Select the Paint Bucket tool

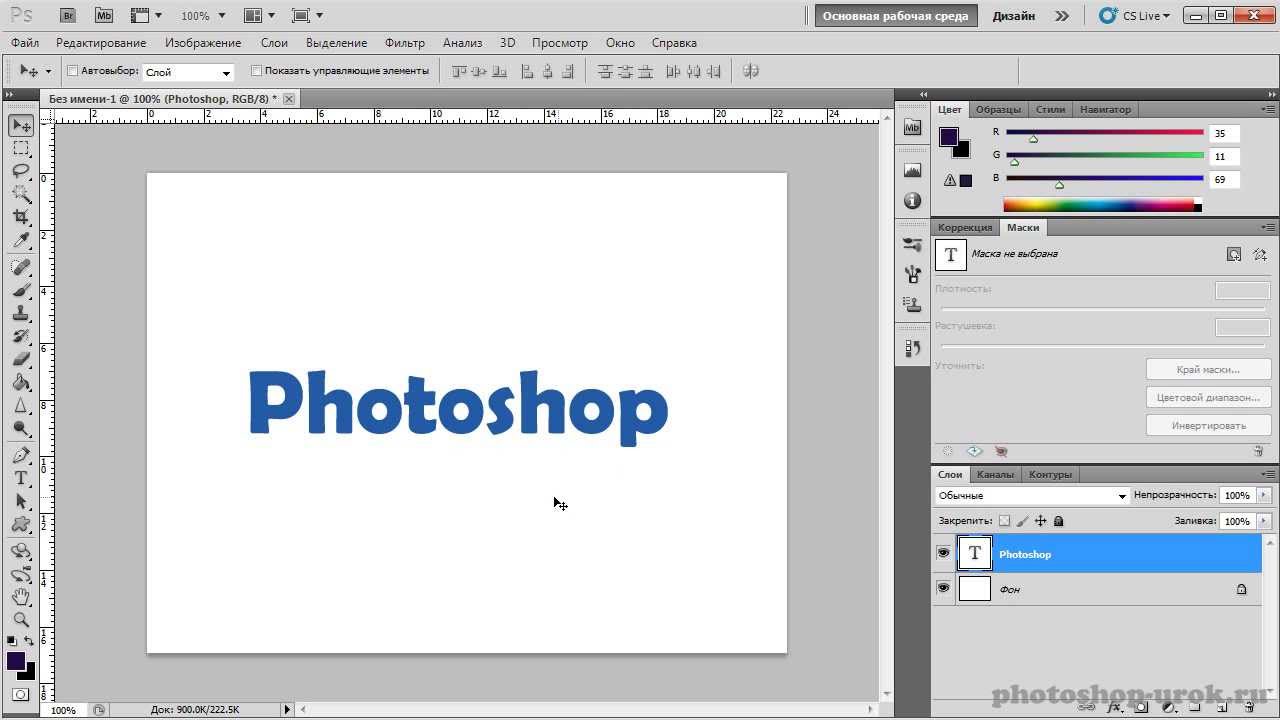21,382
